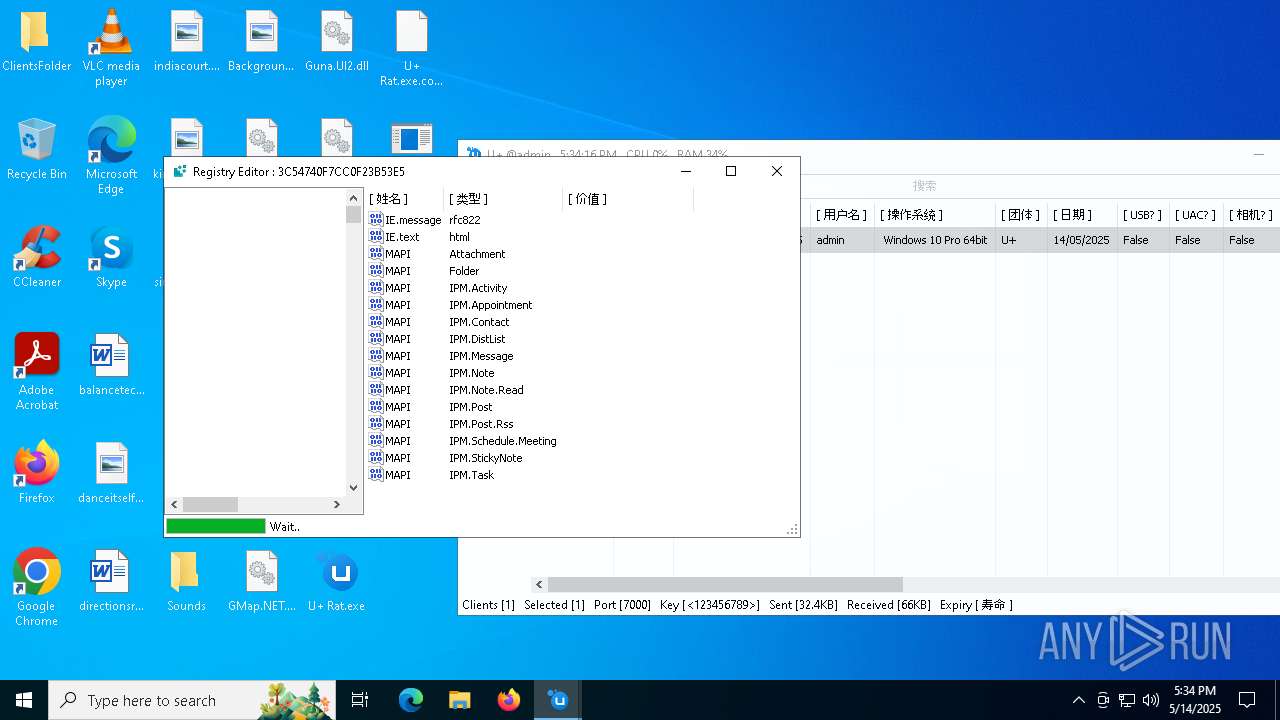Show hidden system tray icons

pos(1078,700)
